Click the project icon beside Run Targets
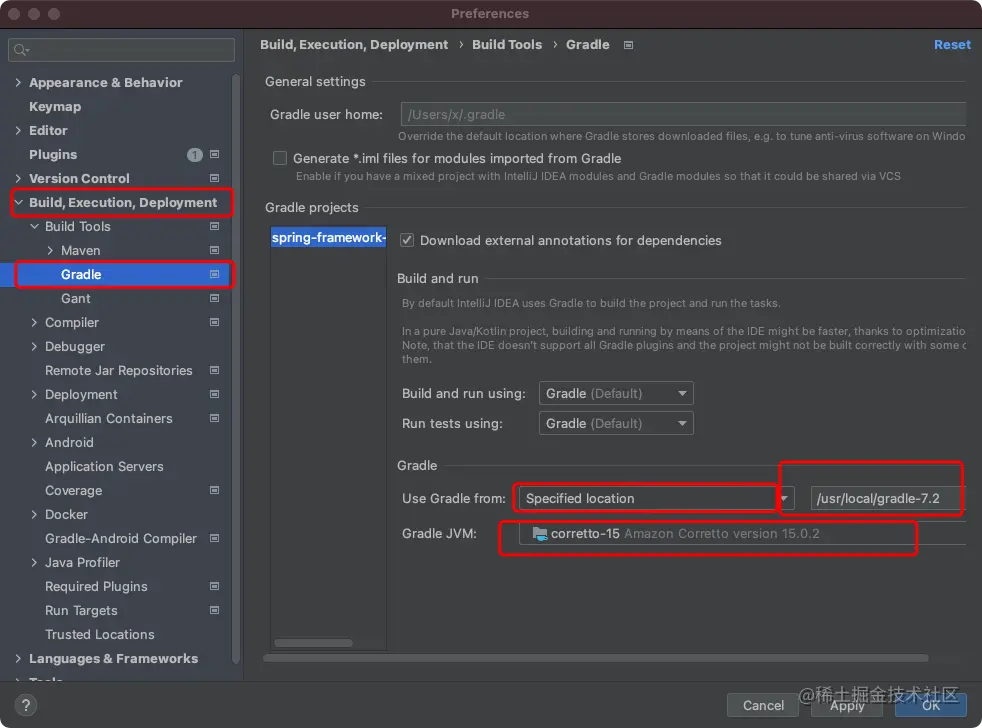The image size is (982, 728). 214,610
